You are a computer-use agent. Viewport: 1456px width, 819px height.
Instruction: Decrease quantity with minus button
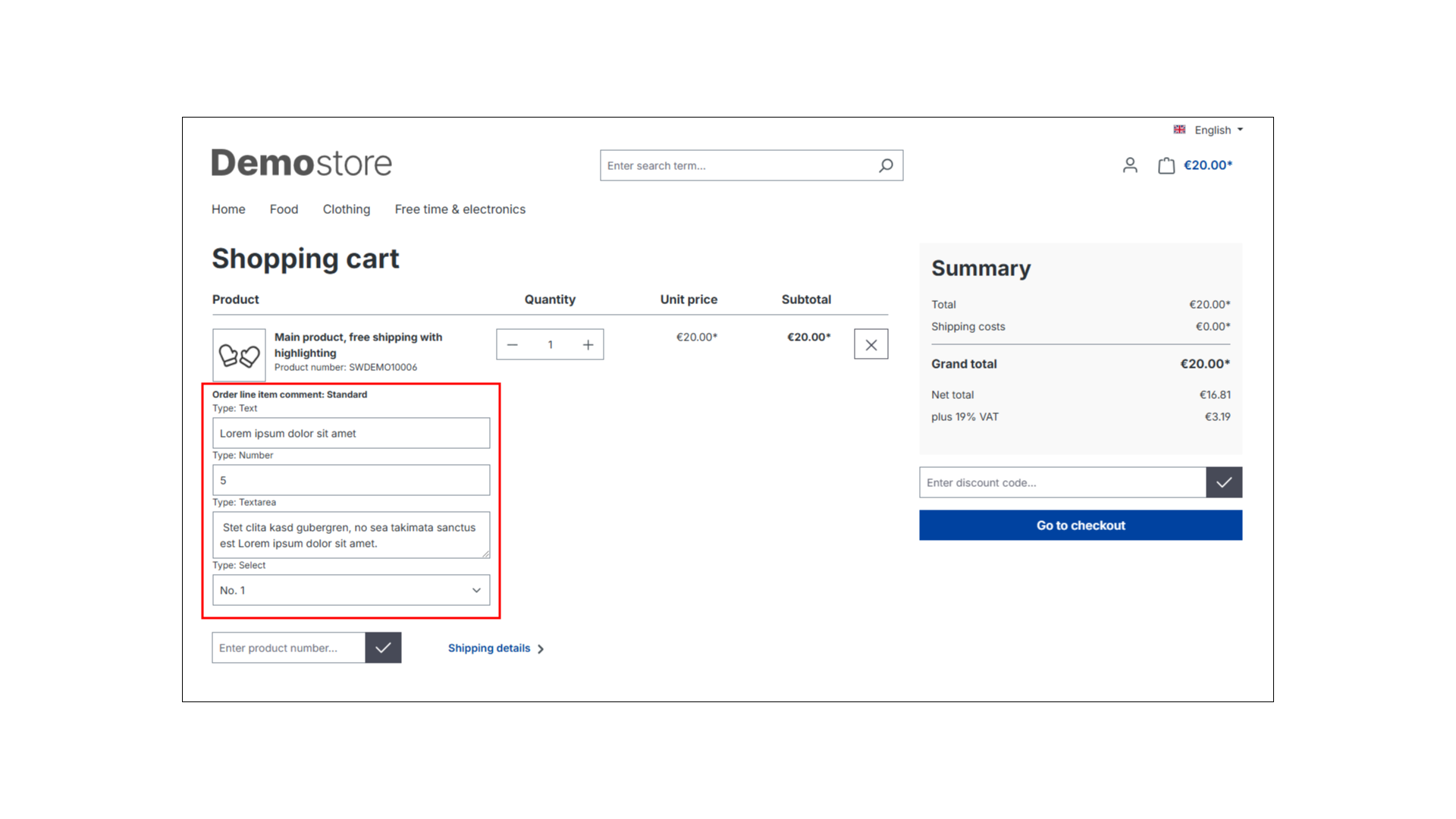pyautogui.click(x=513, y=345)
